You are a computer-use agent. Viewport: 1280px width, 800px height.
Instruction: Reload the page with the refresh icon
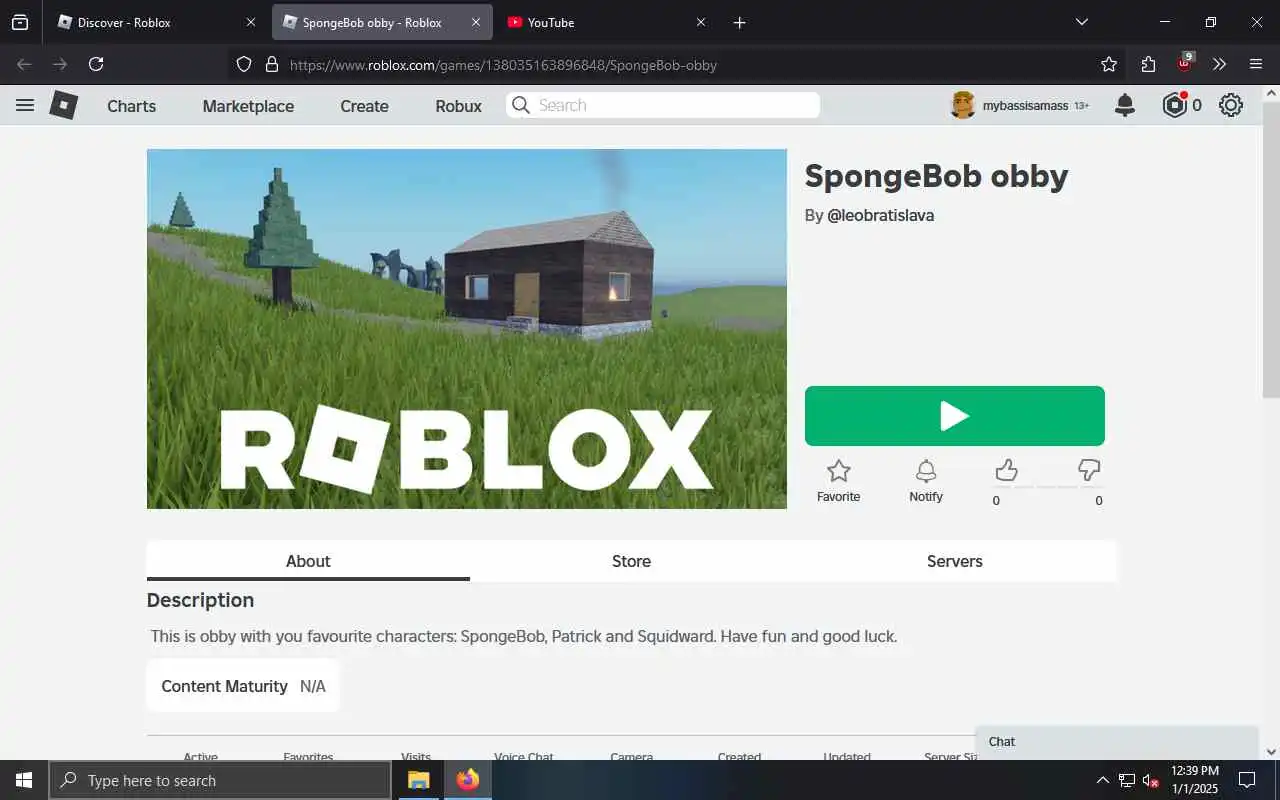[x=96, y=64]
